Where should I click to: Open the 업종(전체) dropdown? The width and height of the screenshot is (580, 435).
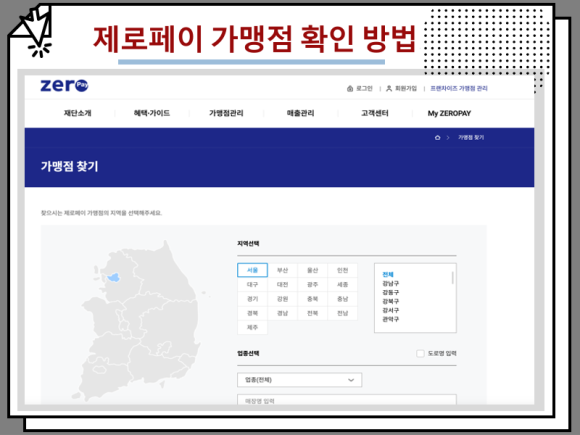[300, 380]
